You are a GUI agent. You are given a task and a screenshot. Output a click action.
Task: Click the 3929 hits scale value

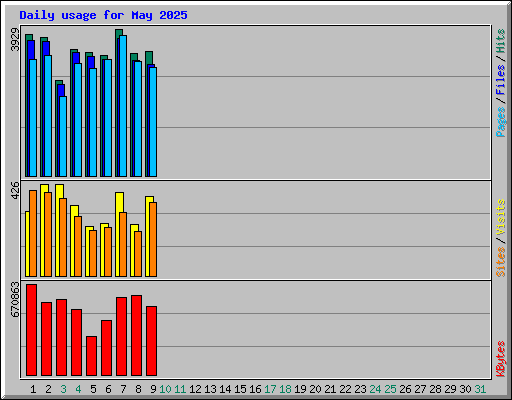point(15,40)
